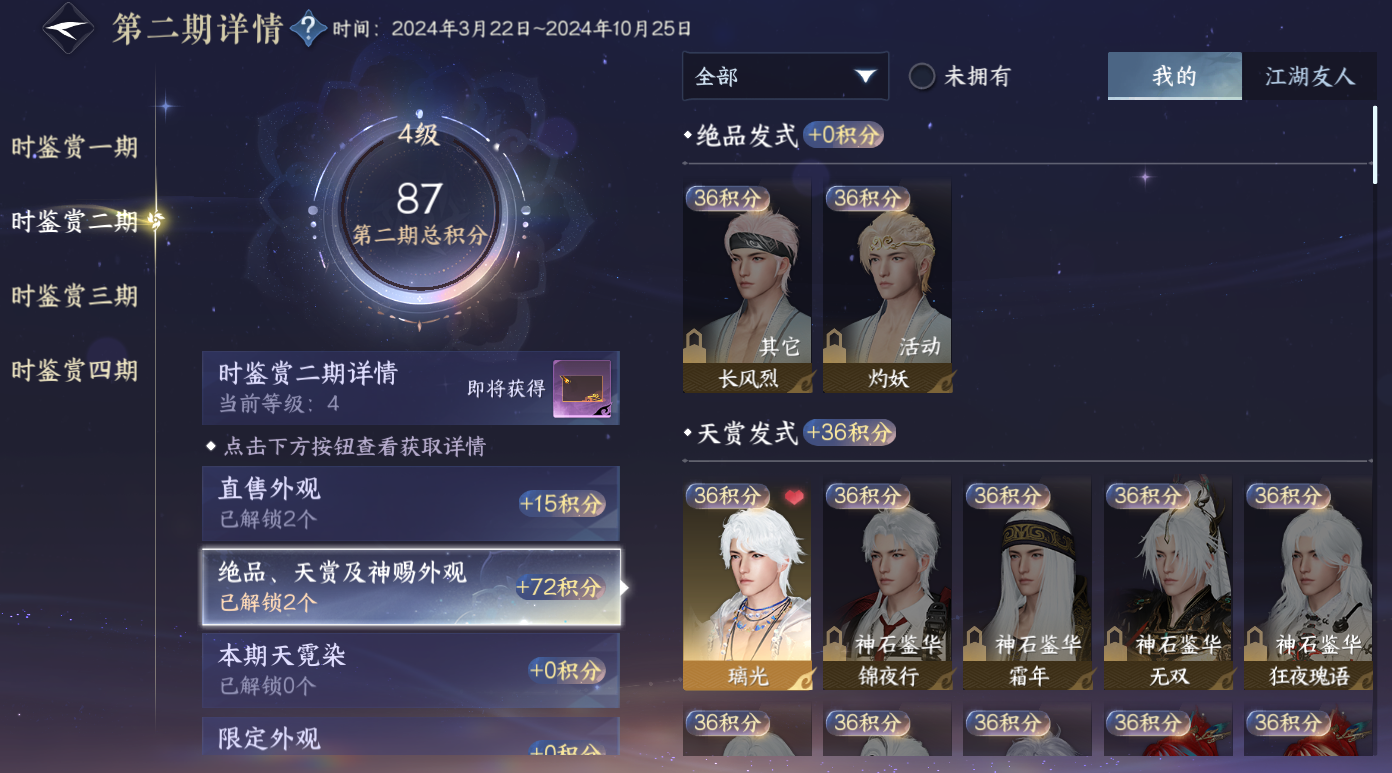Switch to the 江湖友人 tab

point(1309,76)
